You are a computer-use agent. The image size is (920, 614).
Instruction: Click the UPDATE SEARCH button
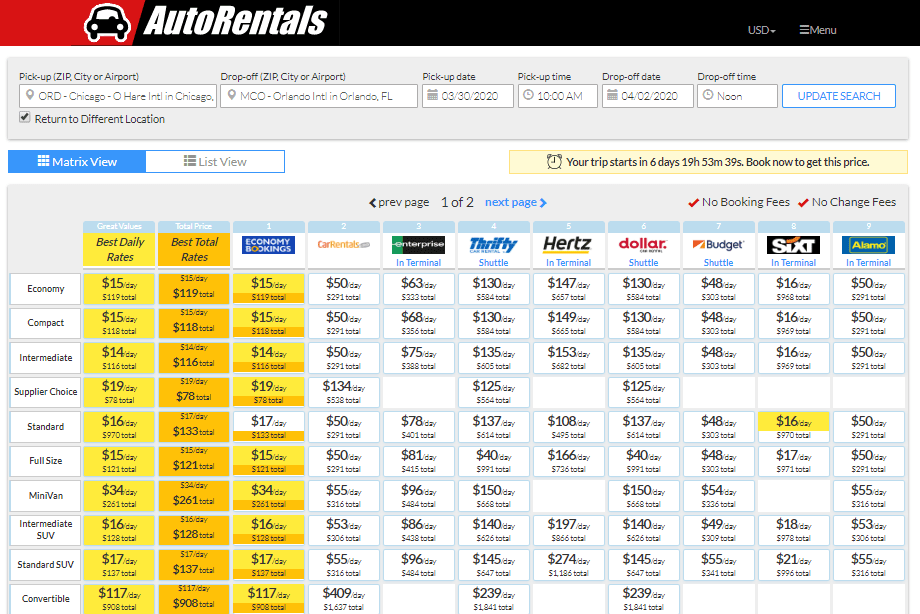(838, 96)
